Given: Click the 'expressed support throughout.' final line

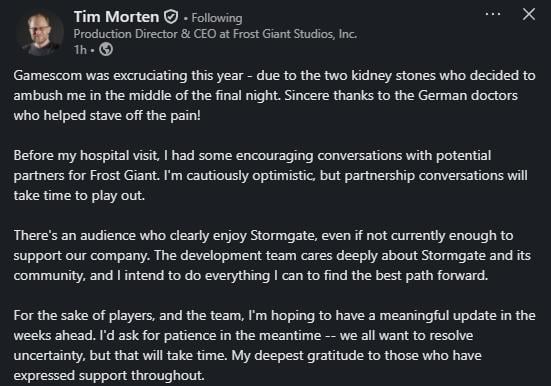Looking at the screenshot, I should point(109,376).
